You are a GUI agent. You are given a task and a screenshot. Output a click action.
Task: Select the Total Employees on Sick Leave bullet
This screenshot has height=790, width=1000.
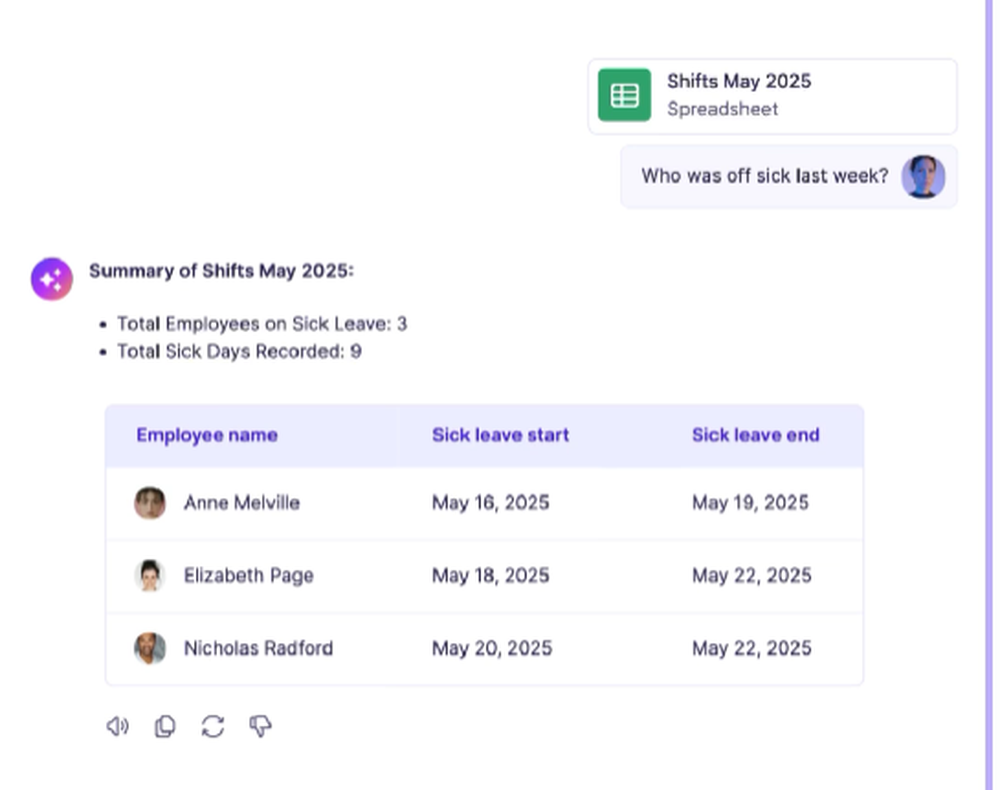coord(264,323)
